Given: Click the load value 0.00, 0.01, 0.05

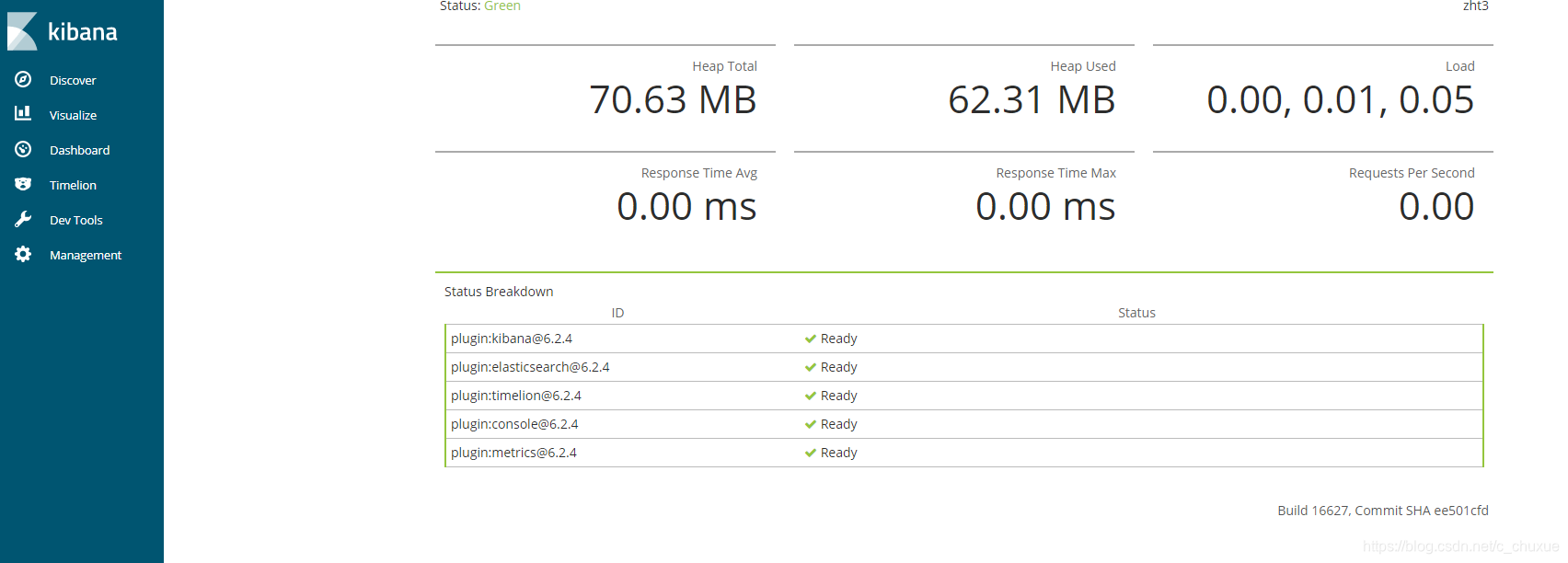Looking at the screenshot, I should (x=1340, y=99).
